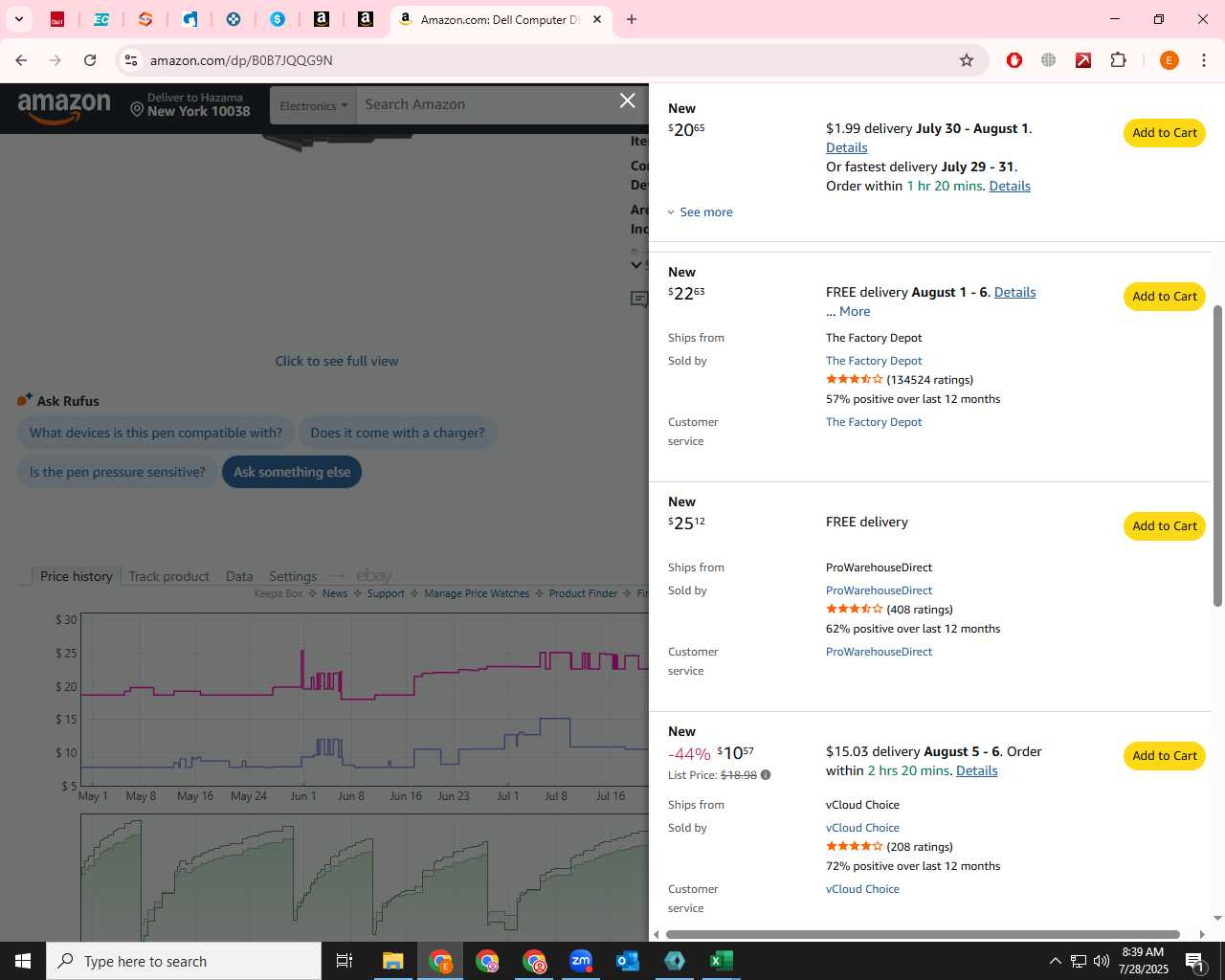Select the Keepa Settings tab

point(293,576)
